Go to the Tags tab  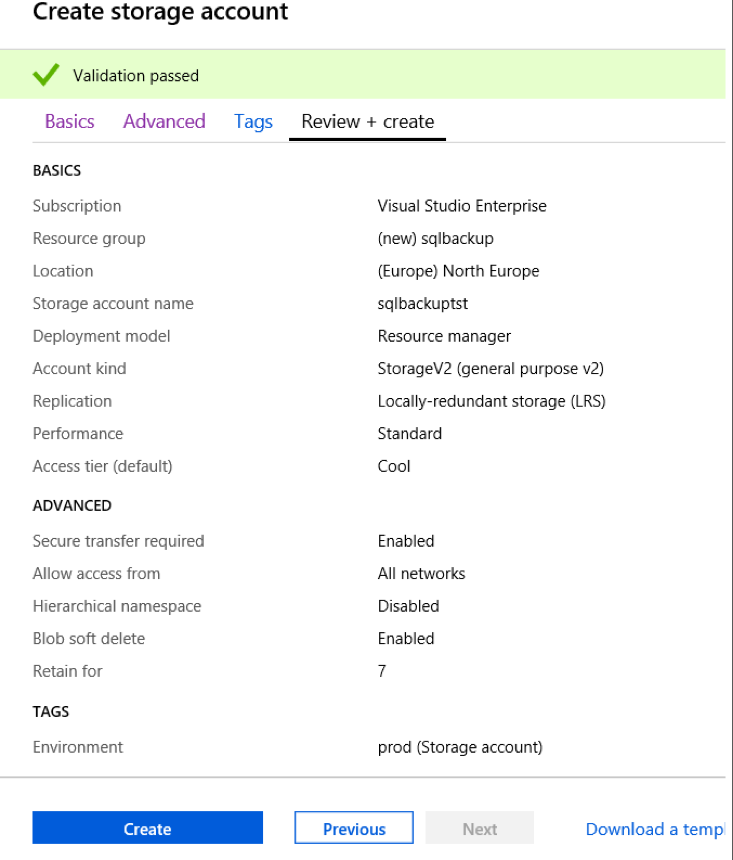[x=253, y=122]
